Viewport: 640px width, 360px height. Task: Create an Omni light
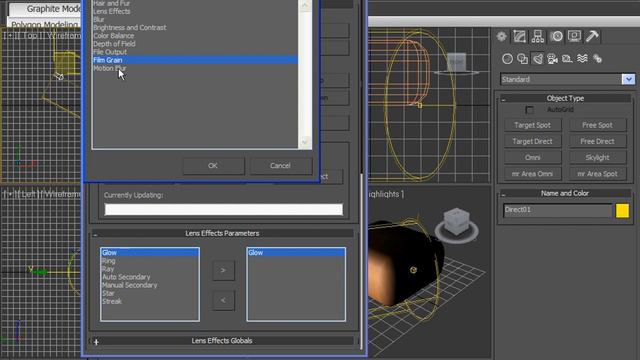point(532,158)
